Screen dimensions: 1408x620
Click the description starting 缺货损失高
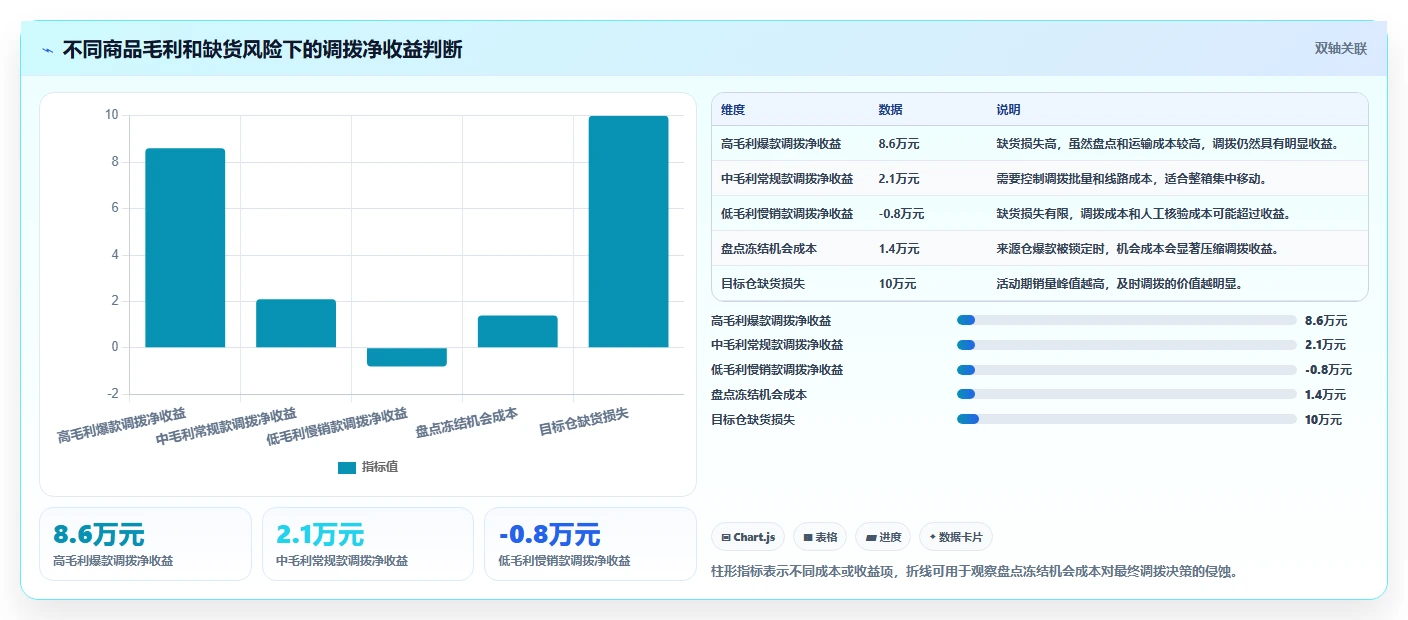coord(1167,144)
